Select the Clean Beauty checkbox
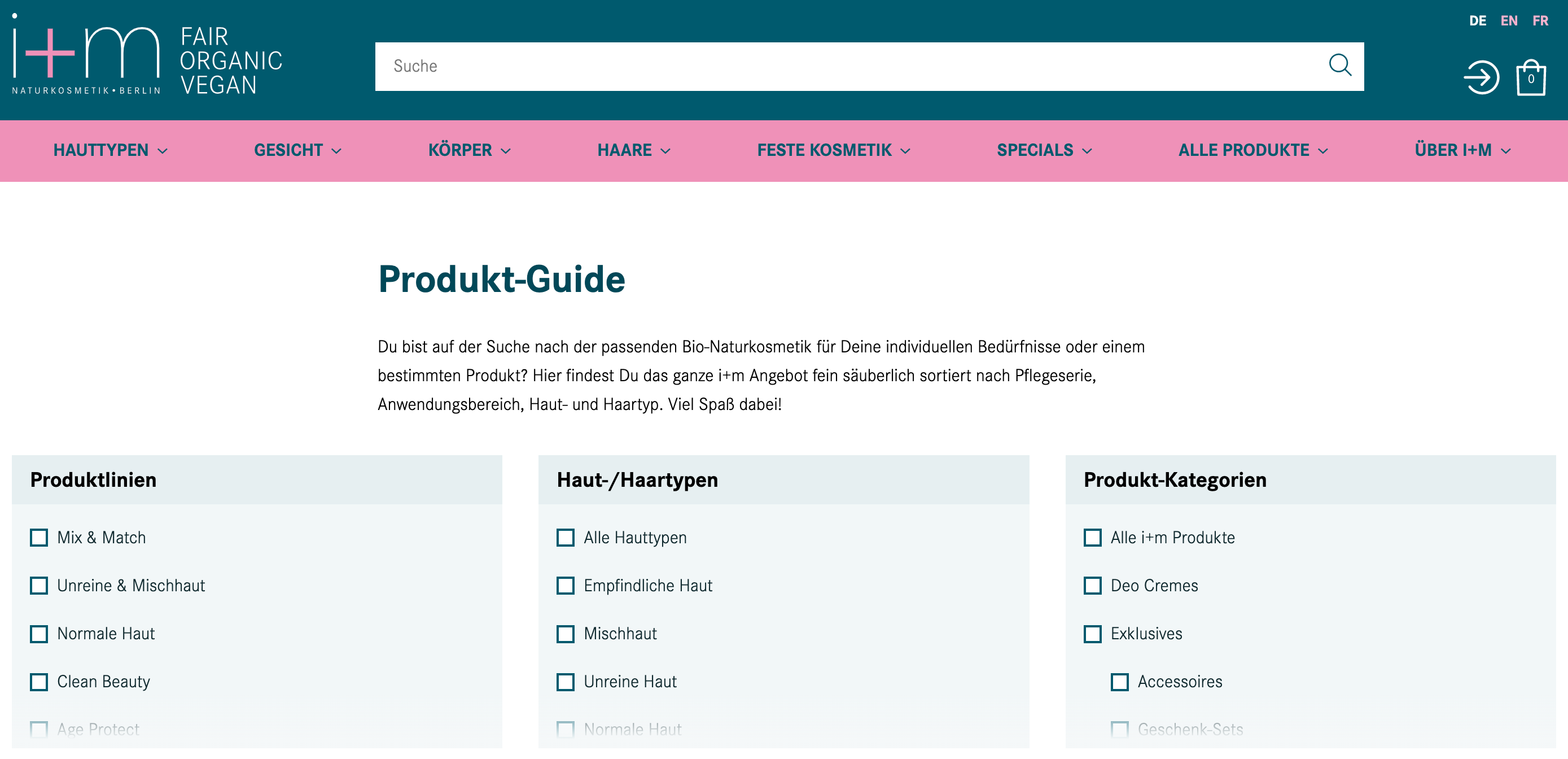Screen dimensions: 1568x759 coord(39,682)
